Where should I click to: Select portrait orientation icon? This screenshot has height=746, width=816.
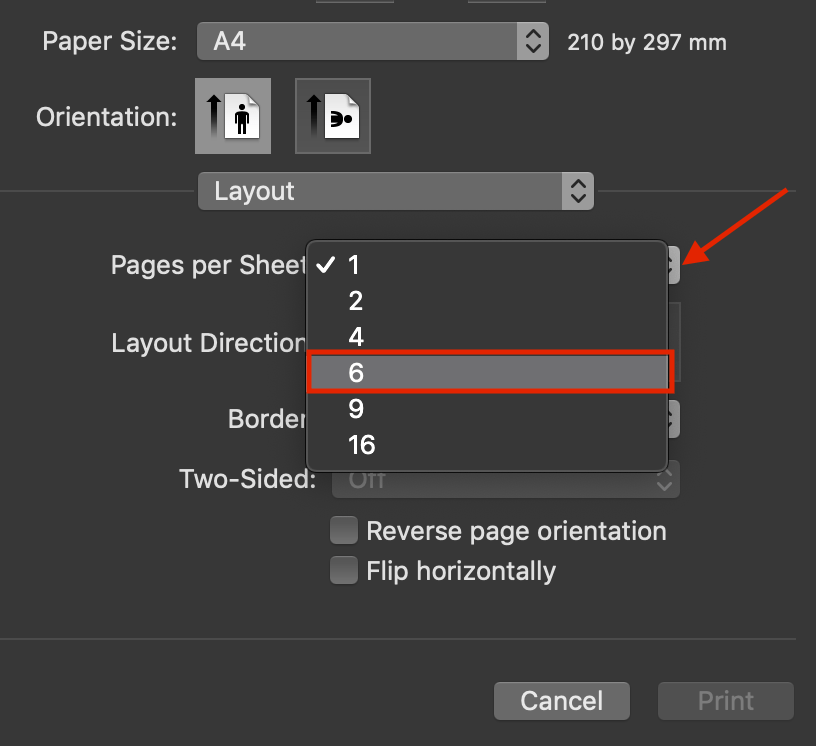pos(233,116)
